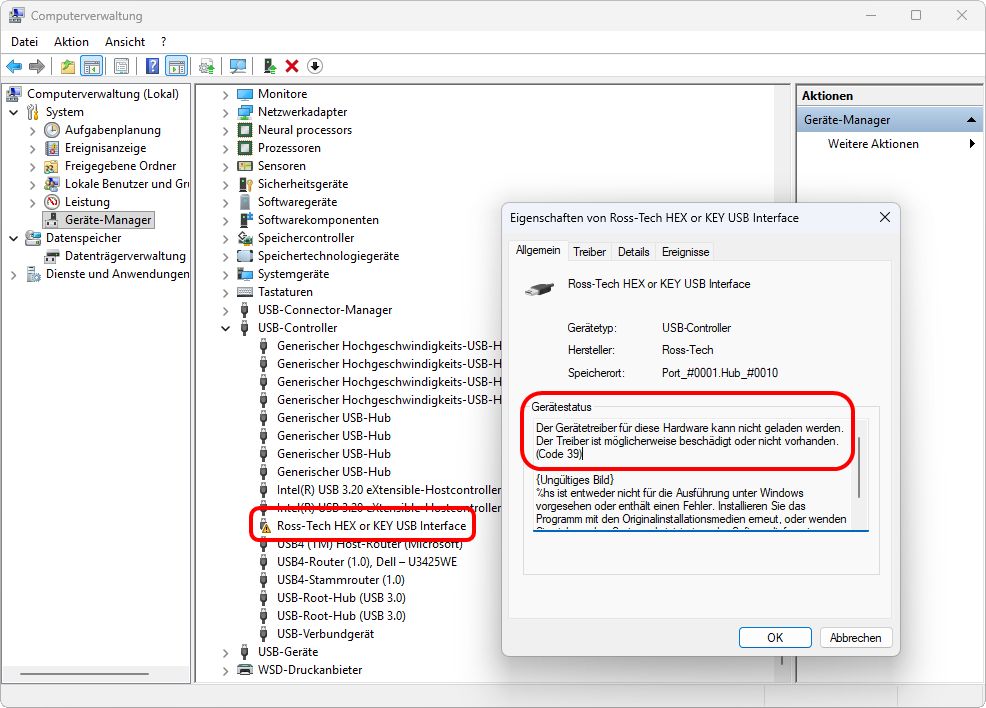Select Ross-Tech HEX or KEY USB Interface device

coord(371,526)
